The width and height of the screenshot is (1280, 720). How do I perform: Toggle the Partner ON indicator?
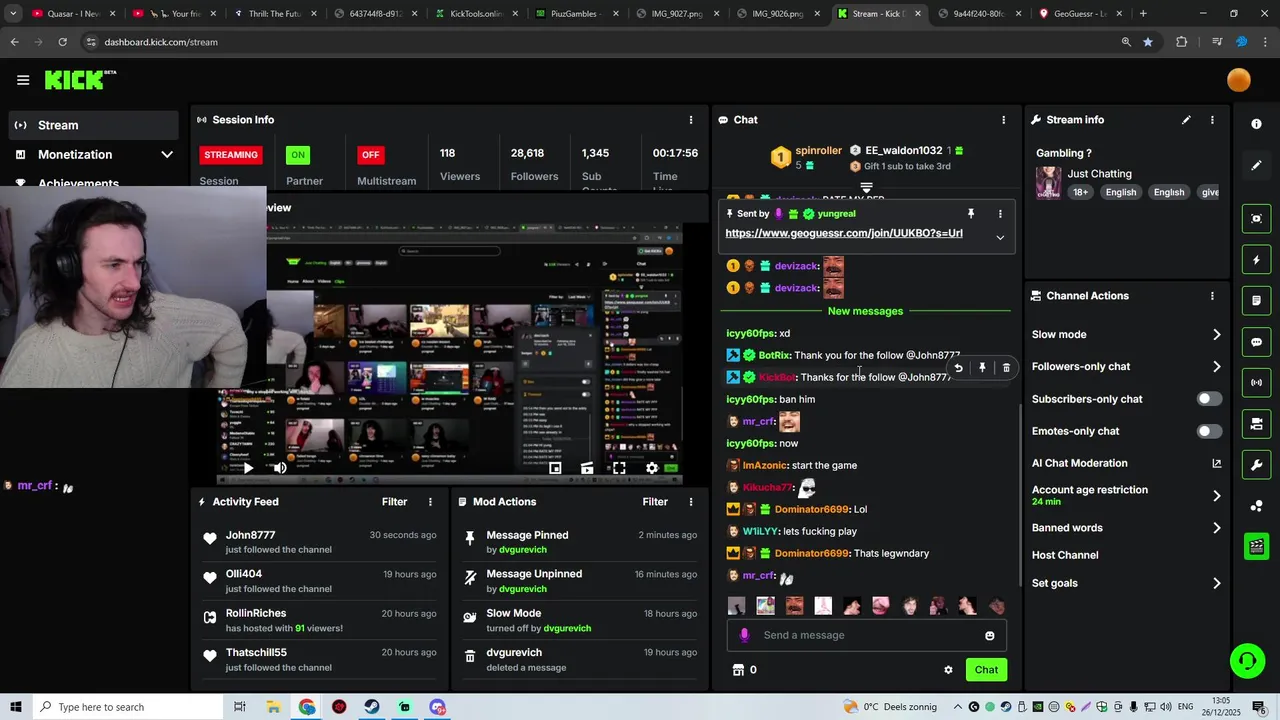[298, 155]
